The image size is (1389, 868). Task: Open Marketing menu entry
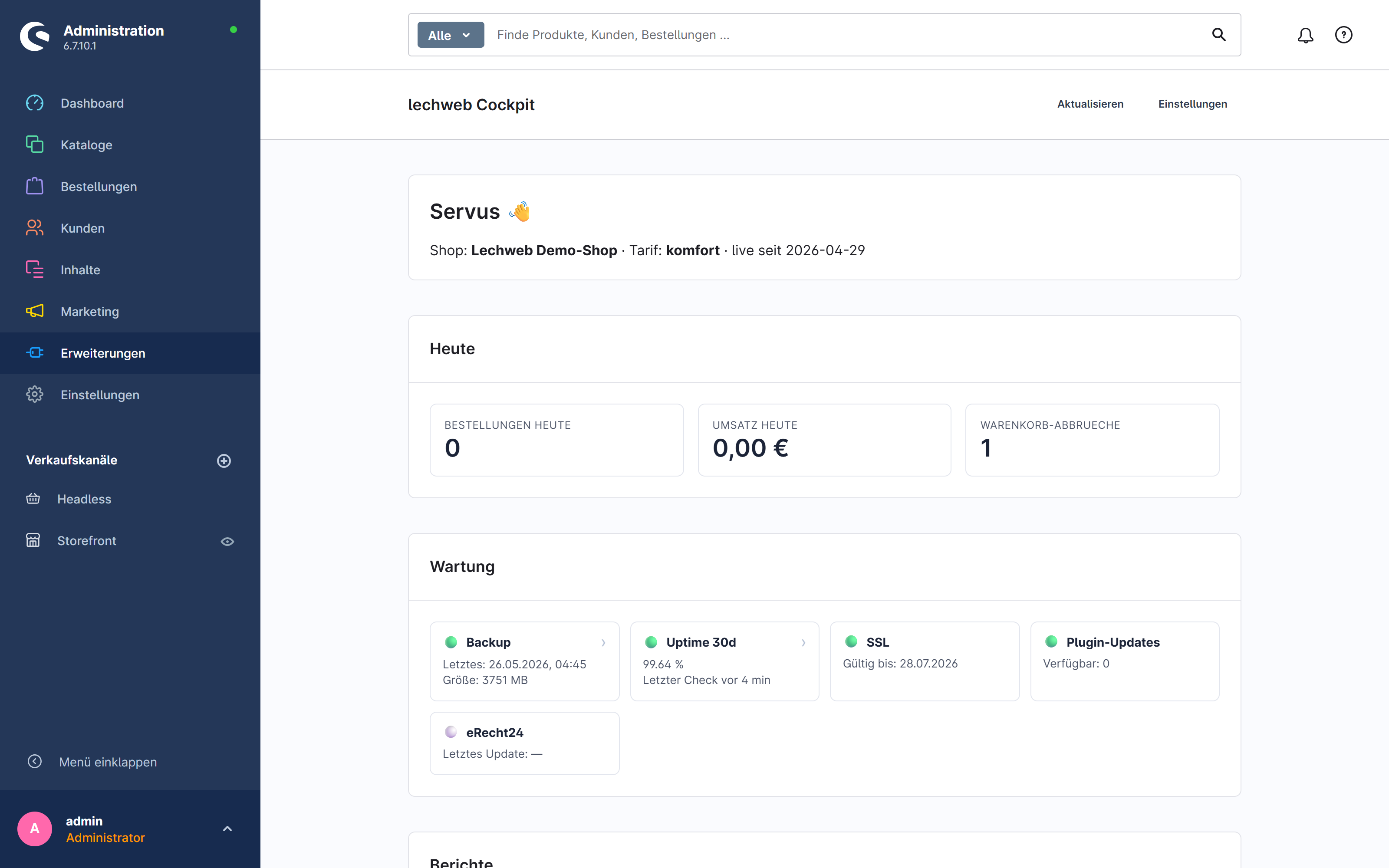click(x=130, y=311)
